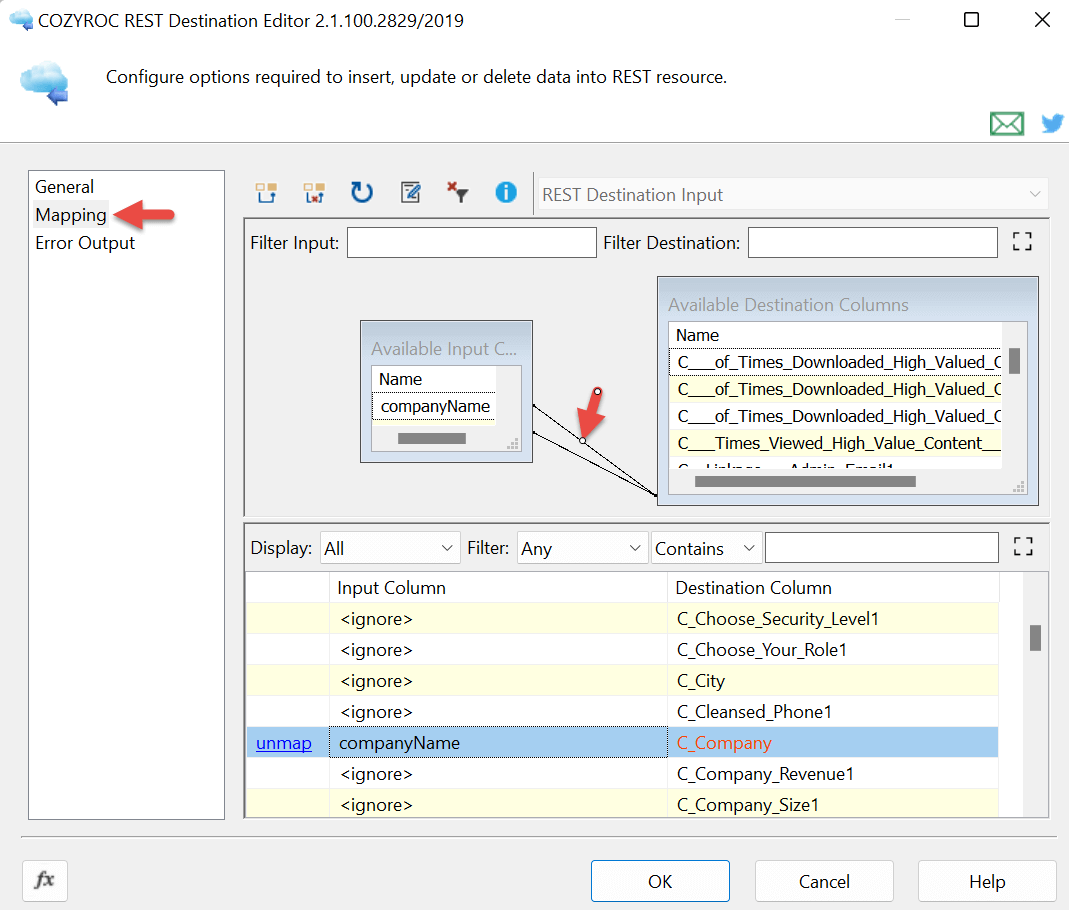Screen dimensions: 1069x910
Task: Click the clear filter funnel icon
Action: coord(457,192)
